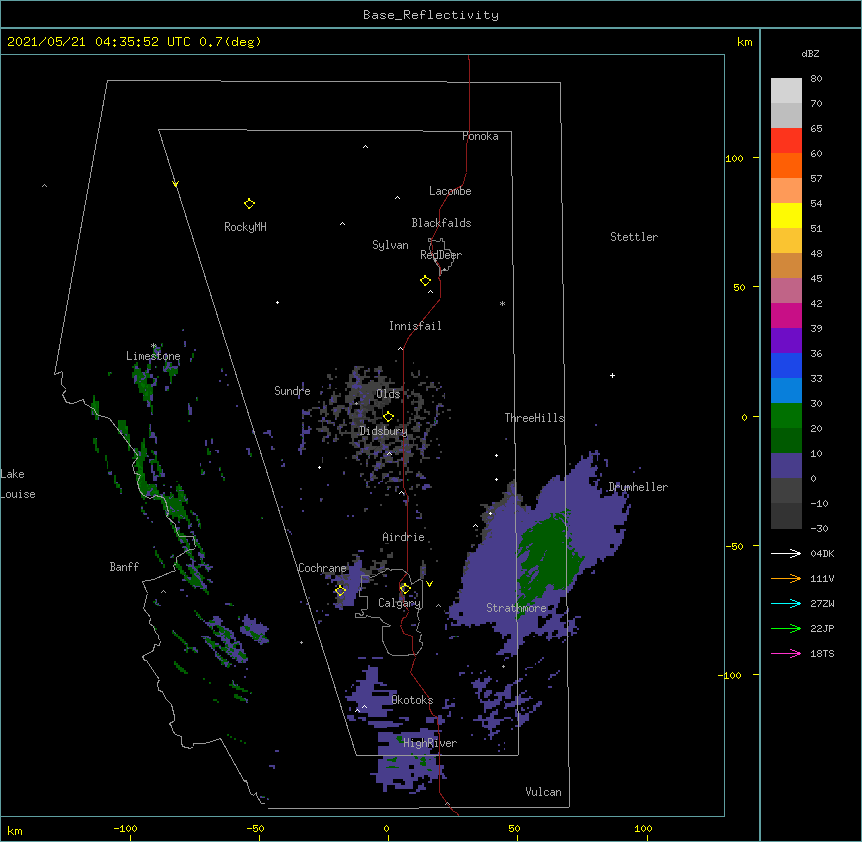Click the magenta 18TS arrow in legend
The height and width of the screenshot is (842, 862).
coord(786,653)
